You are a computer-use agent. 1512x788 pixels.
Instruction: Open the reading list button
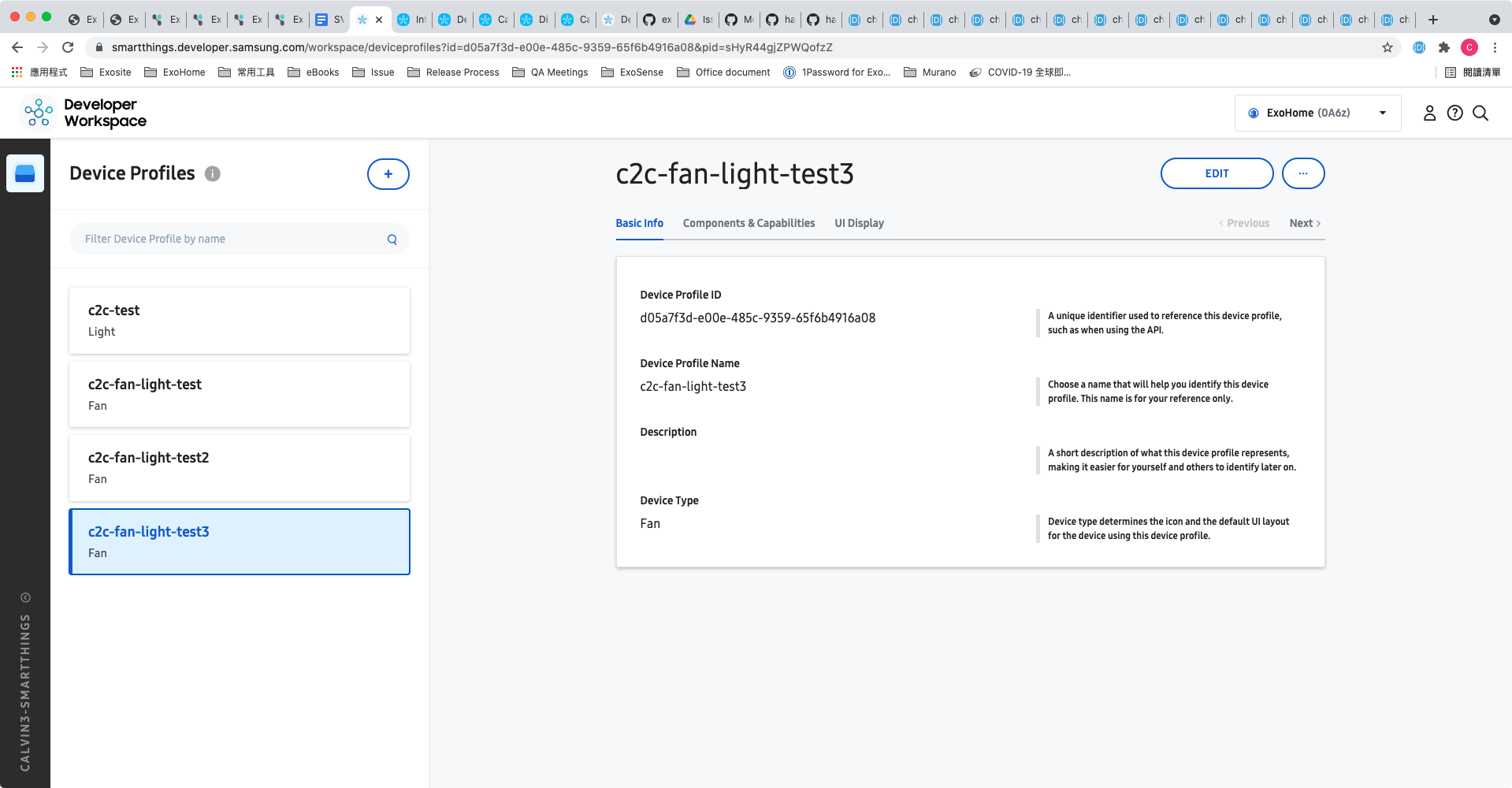(x=1473, y=72)
